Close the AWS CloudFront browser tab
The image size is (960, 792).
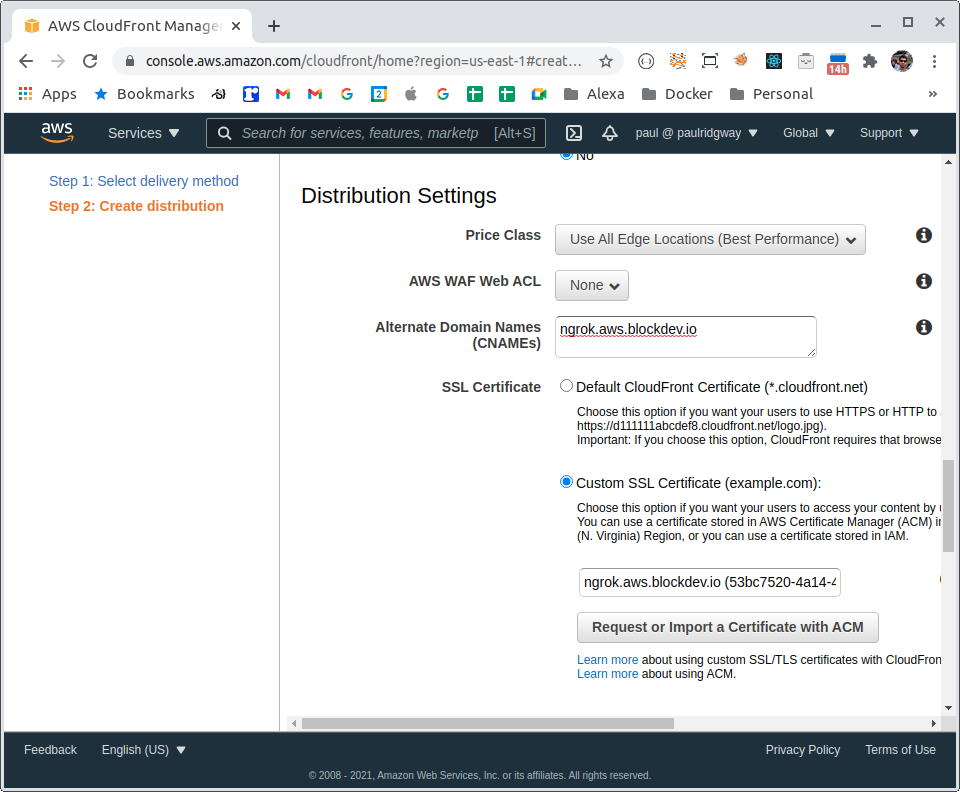coord(236,26)
